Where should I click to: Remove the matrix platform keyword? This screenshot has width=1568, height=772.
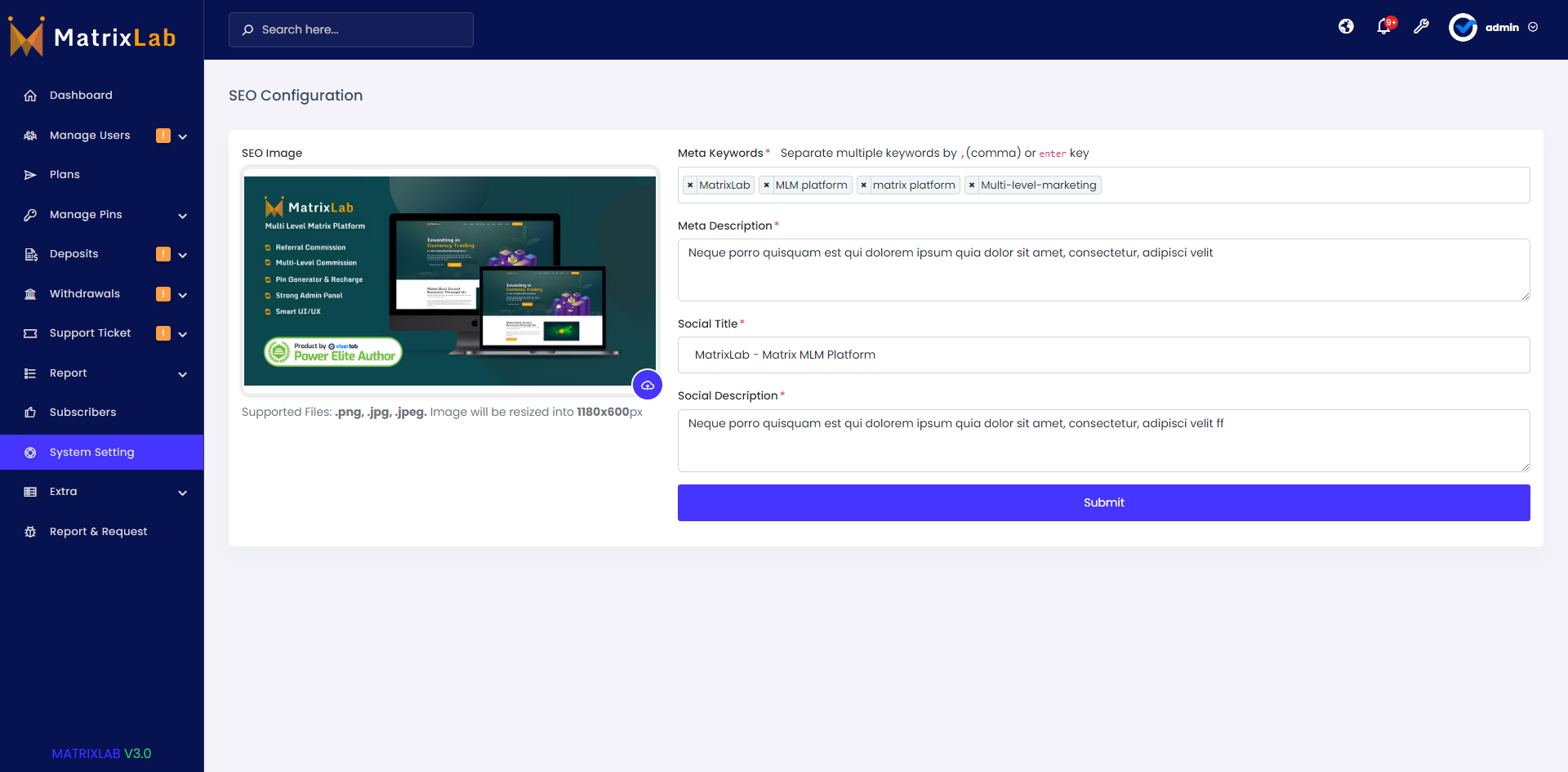[x=863, y=185]
